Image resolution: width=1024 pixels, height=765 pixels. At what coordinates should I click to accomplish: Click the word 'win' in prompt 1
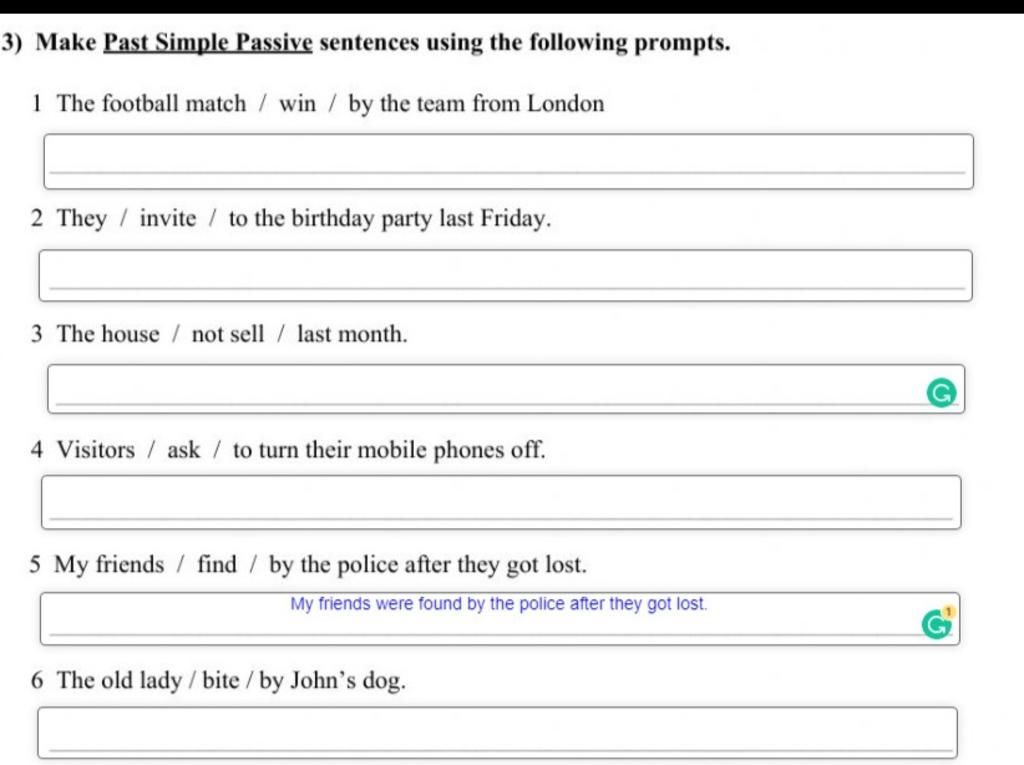(297, 103)
